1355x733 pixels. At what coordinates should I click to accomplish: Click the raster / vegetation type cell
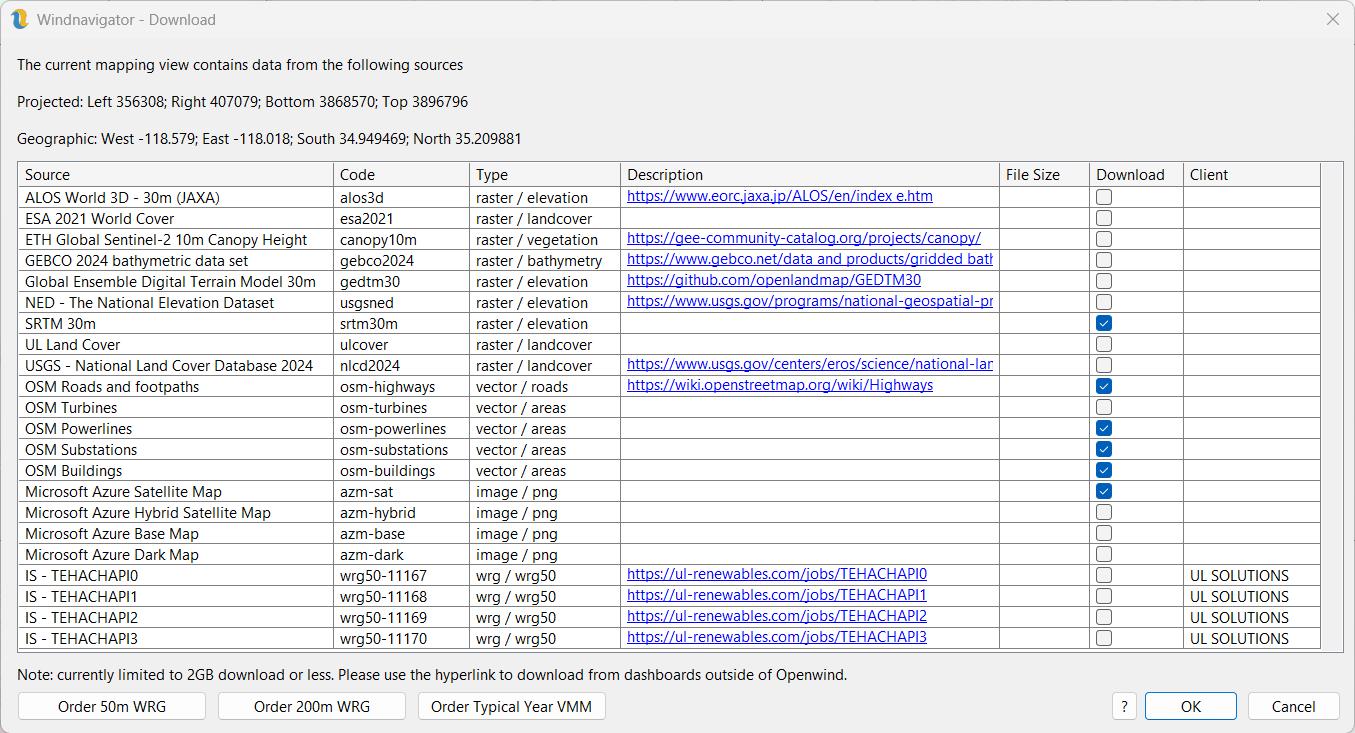[545, 239]
